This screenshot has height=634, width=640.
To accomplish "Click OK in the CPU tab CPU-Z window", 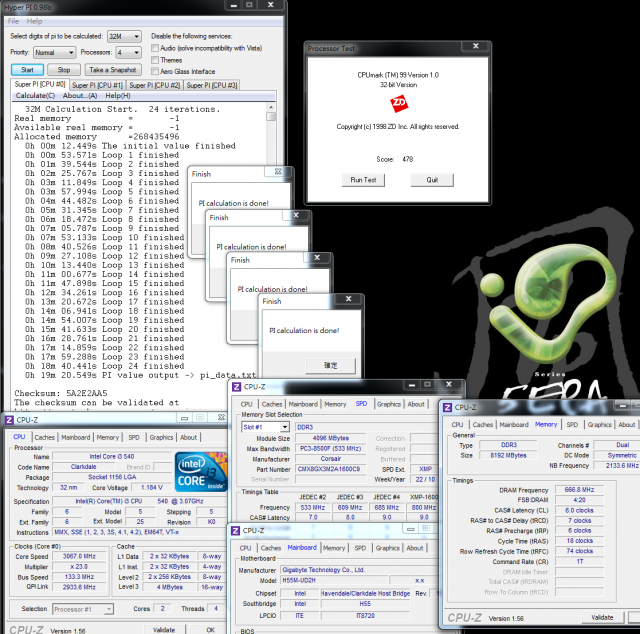I will (210, 630).
